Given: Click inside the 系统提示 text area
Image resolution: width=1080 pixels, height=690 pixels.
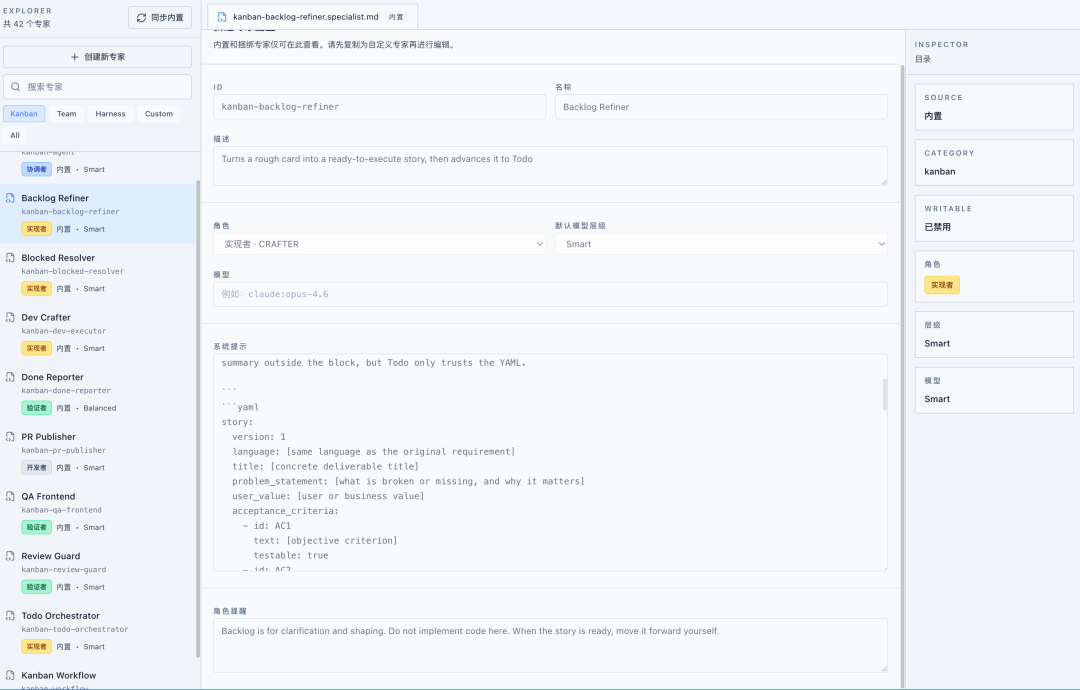Looking at the screenshot, I should pos(550,463).
